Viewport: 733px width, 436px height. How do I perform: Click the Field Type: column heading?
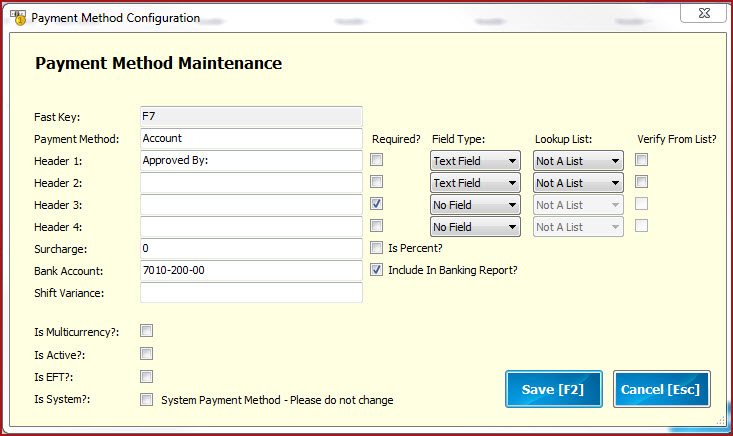click(x=458, y=139)
